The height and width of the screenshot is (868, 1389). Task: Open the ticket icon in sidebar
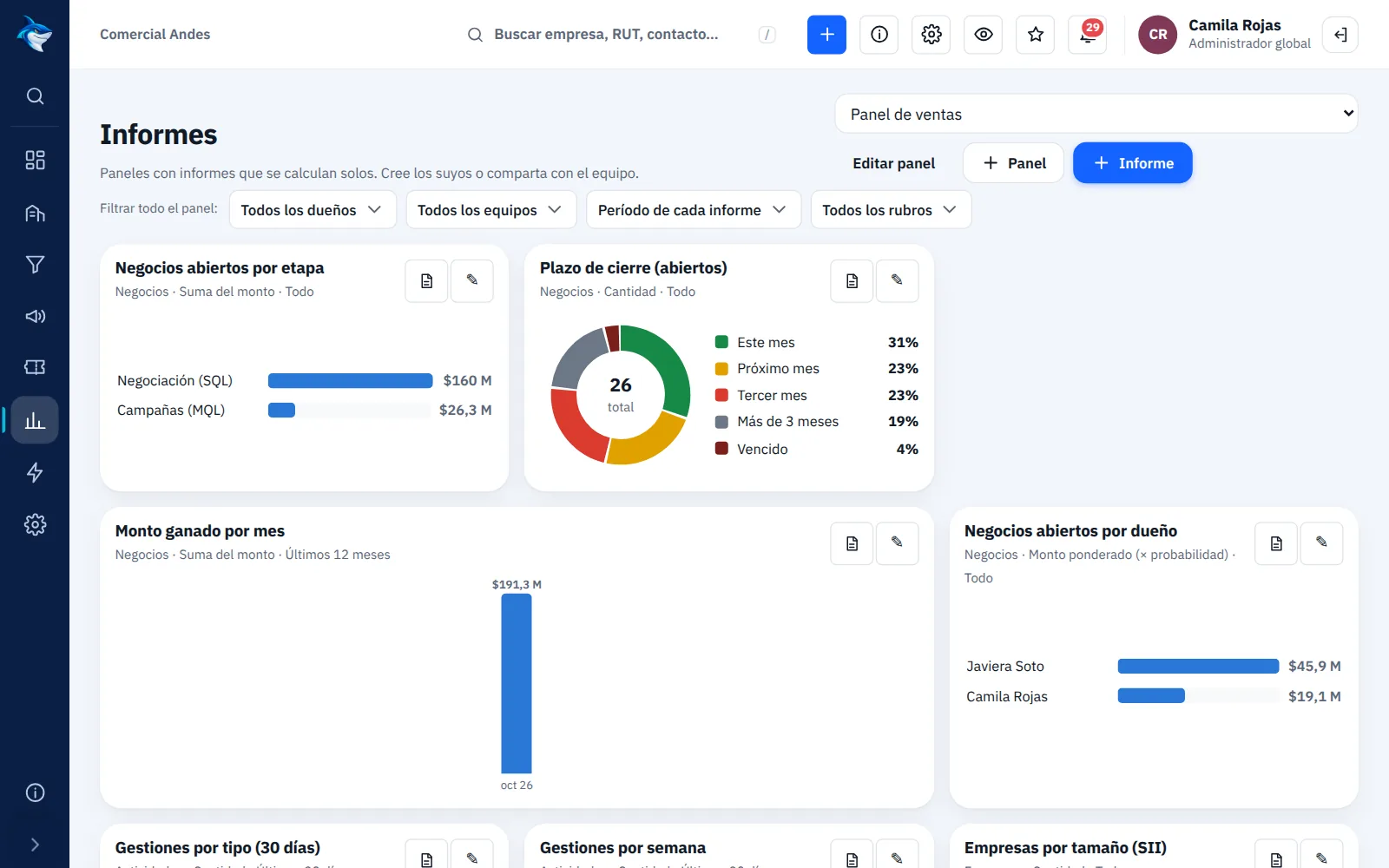tap(35, 367)
